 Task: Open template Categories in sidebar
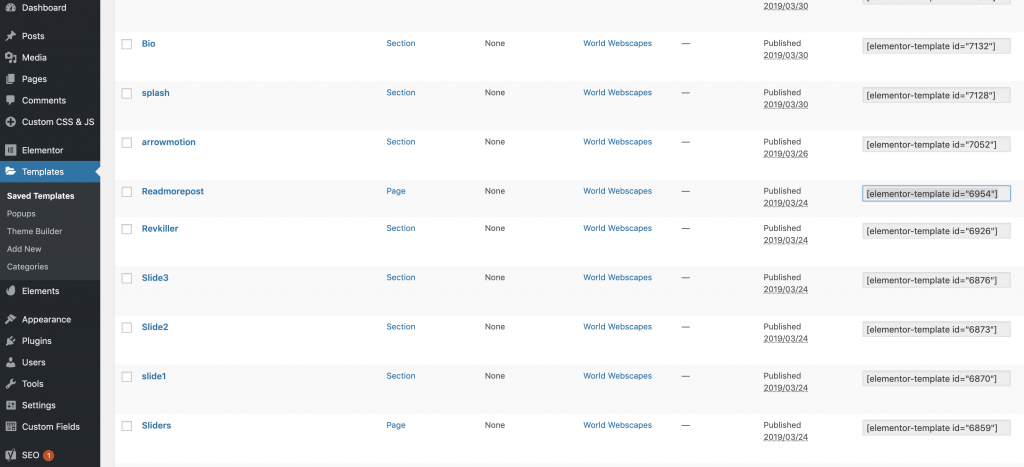[27, 266]
